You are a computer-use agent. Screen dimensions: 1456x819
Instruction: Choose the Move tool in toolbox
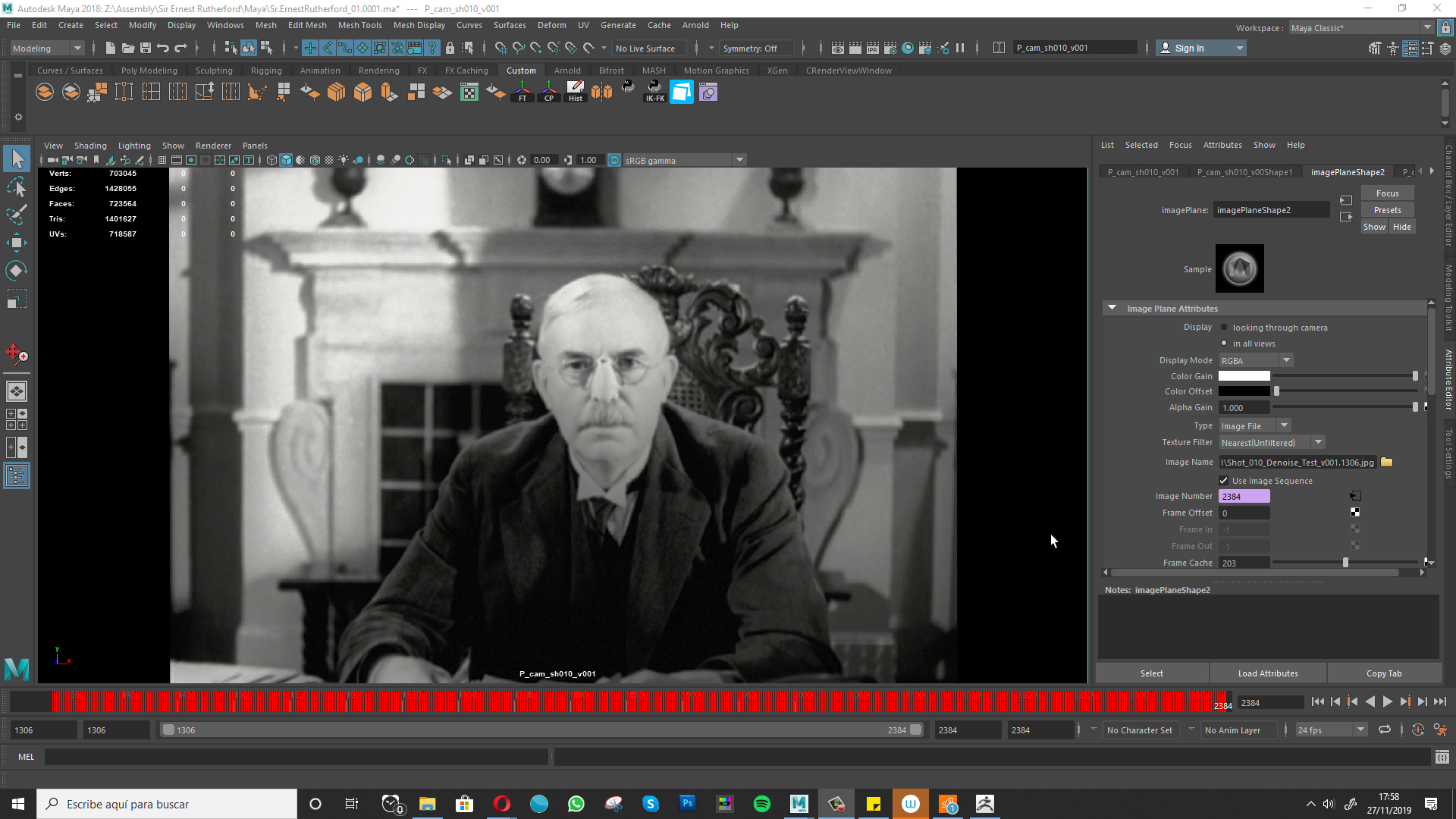click(17, 243)
